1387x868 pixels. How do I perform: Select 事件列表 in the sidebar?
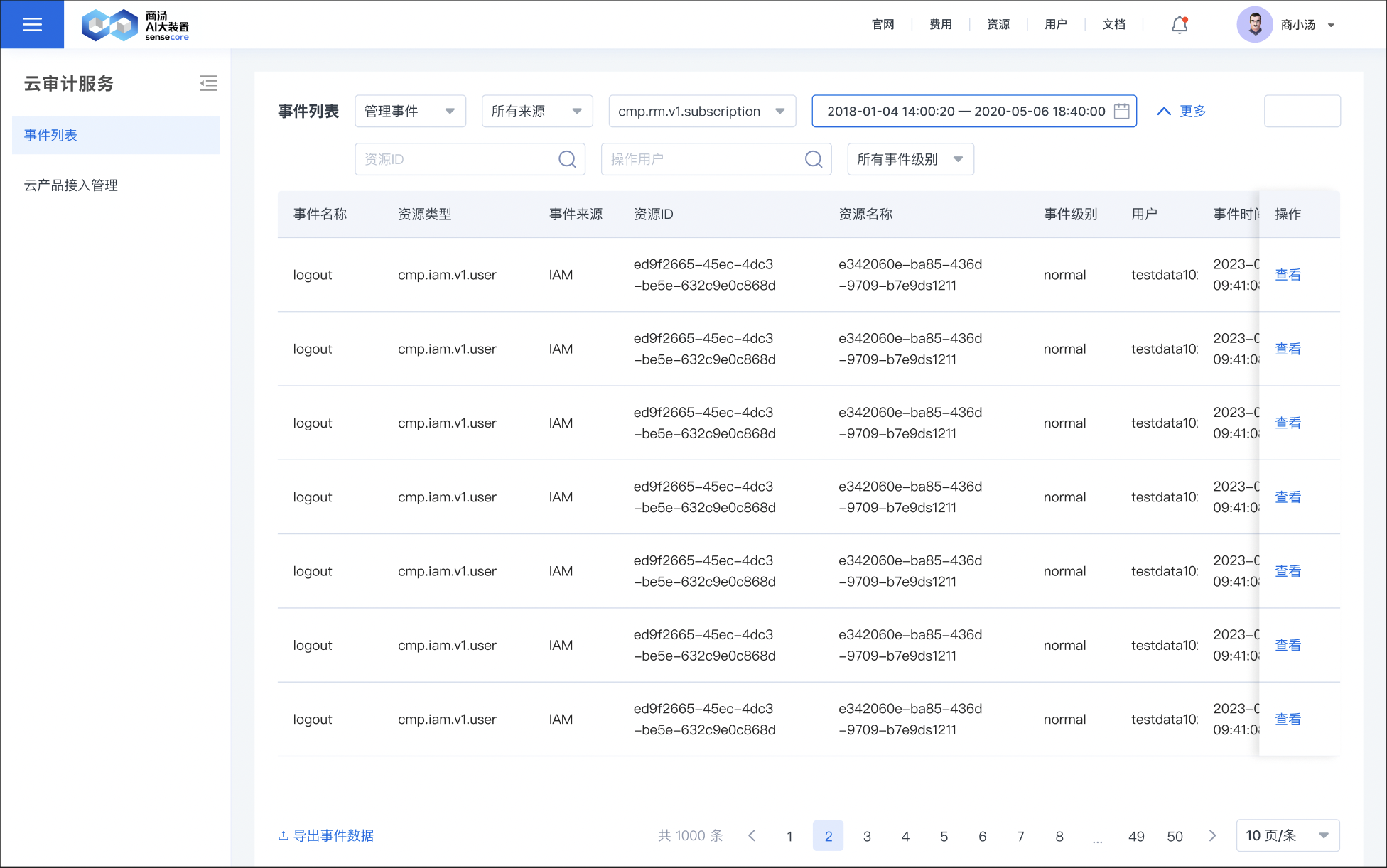click(116, 135)
